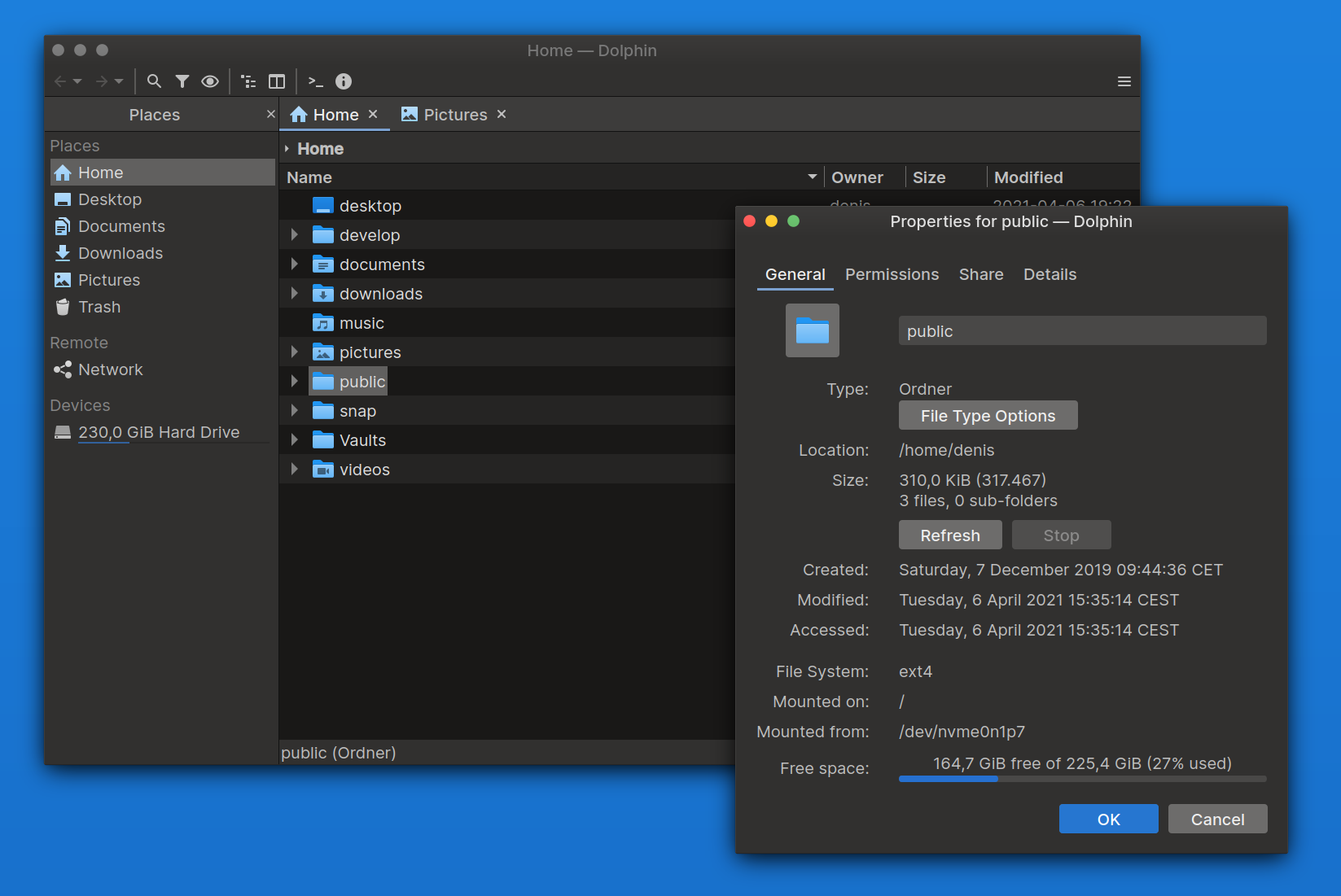The image size is (1341, 896).
Task: Select the snap folder row
Action: pyautogui.click(x=507, y=411)
